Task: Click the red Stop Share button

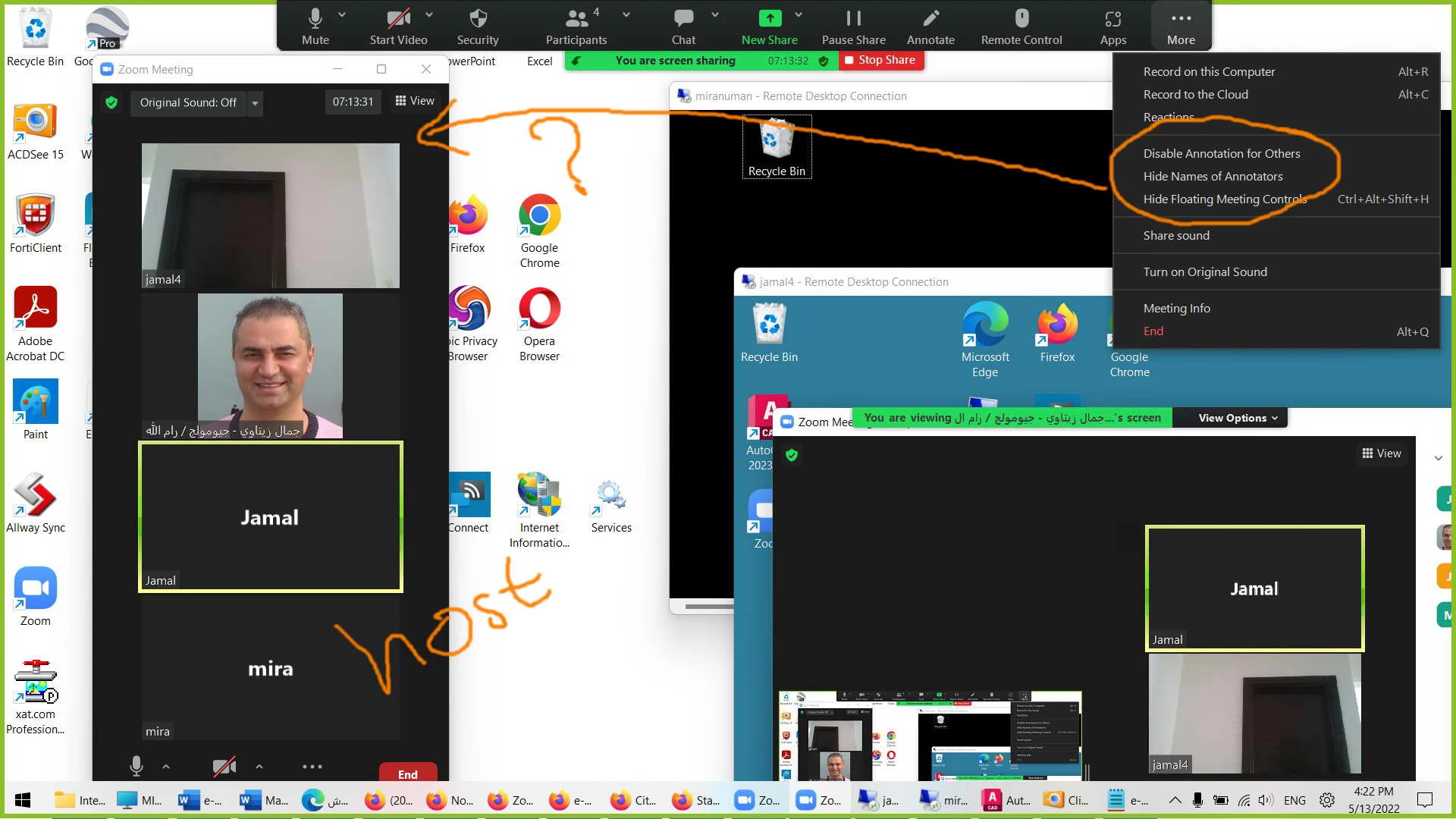Action: pyautogui.click(x=880, y=60)
